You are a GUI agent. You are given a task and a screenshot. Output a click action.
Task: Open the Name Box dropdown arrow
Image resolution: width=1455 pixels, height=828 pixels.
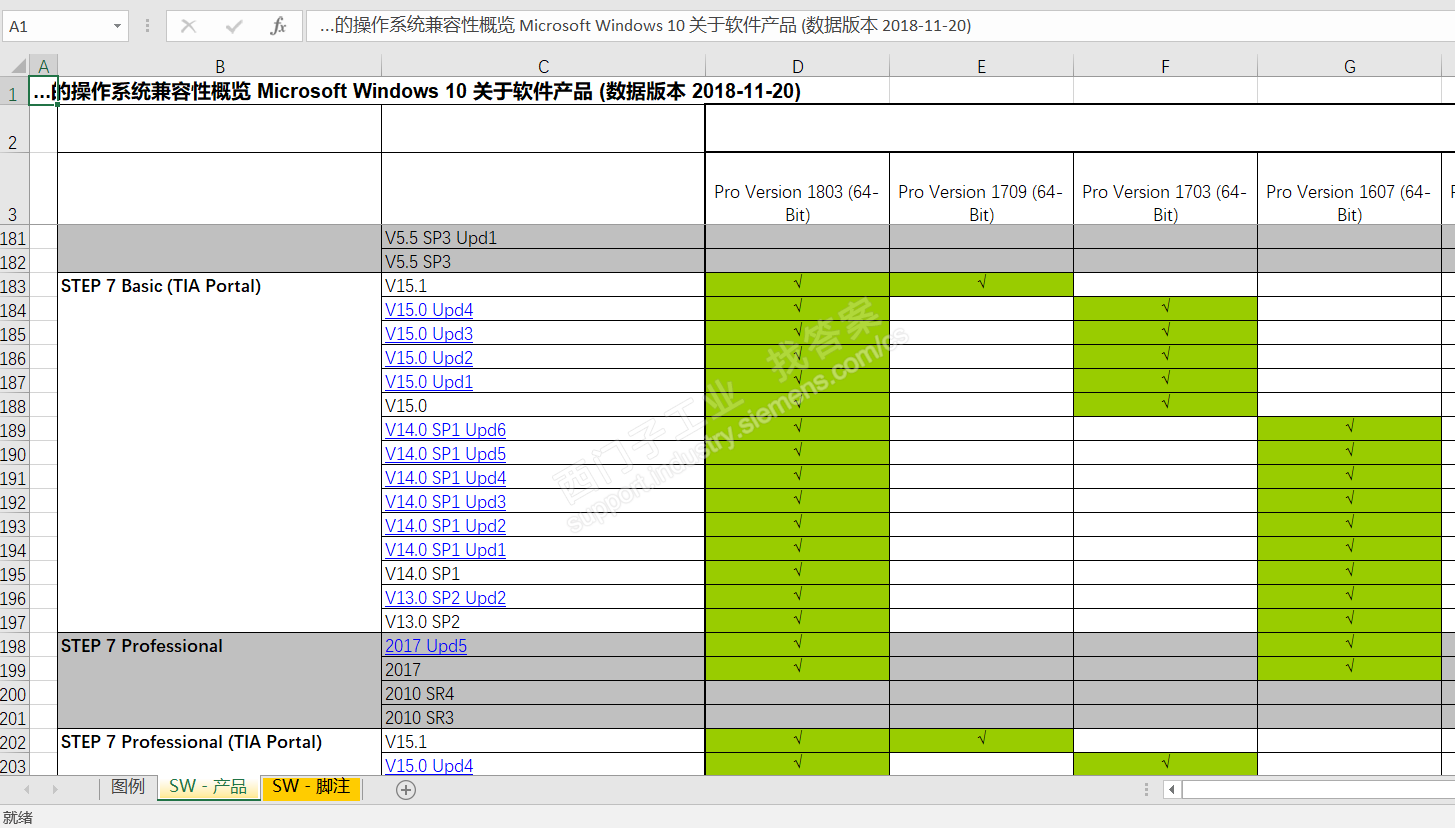[x=117, y=26]
